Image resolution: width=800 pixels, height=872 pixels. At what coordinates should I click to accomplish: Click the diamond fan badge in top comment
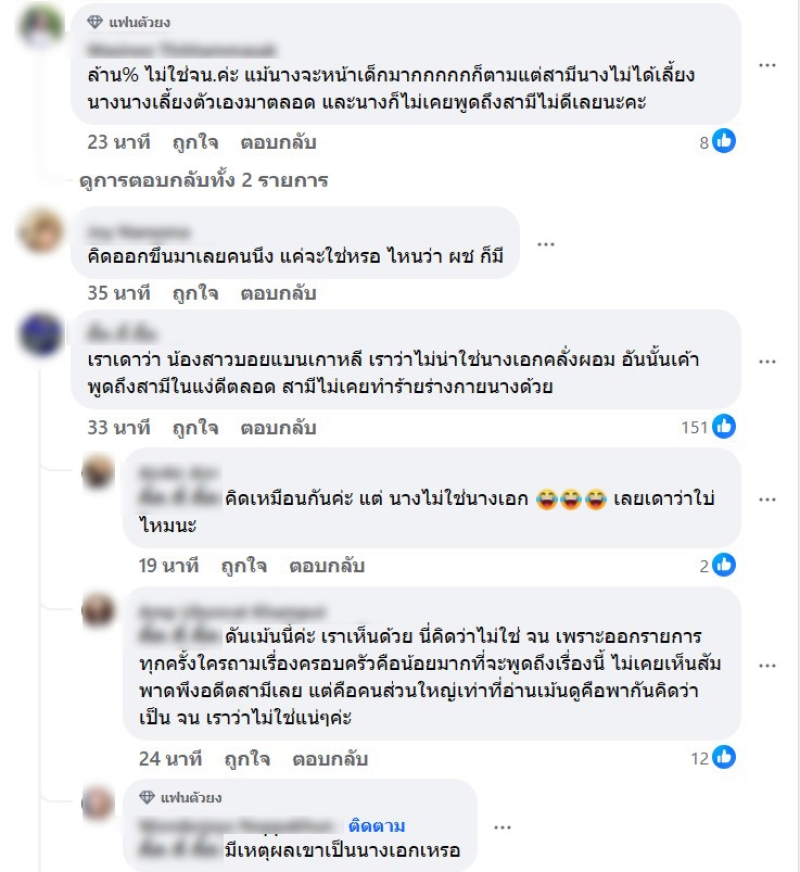(x=95, y=22)
